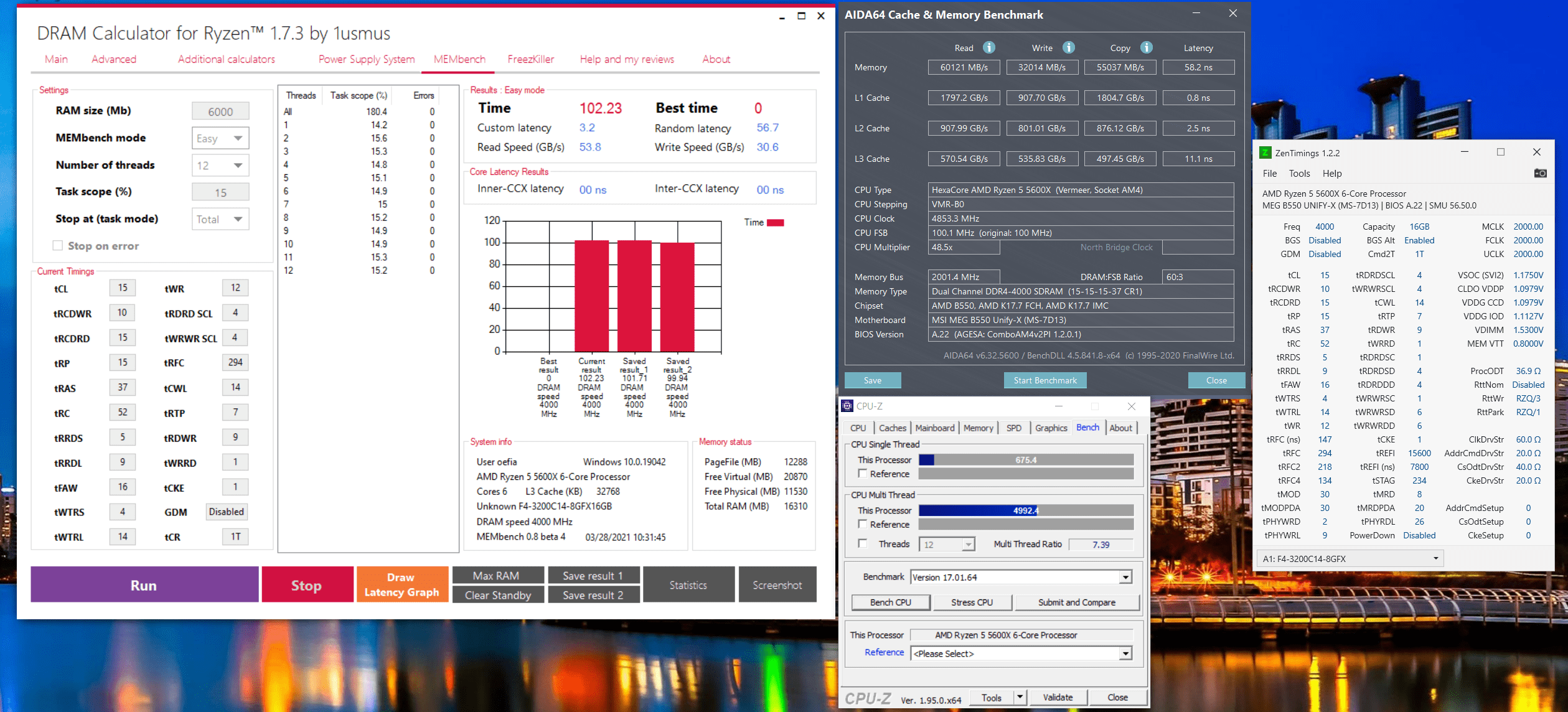
Task: Open the ZenTimings Tools menu
Action: 1299,174
